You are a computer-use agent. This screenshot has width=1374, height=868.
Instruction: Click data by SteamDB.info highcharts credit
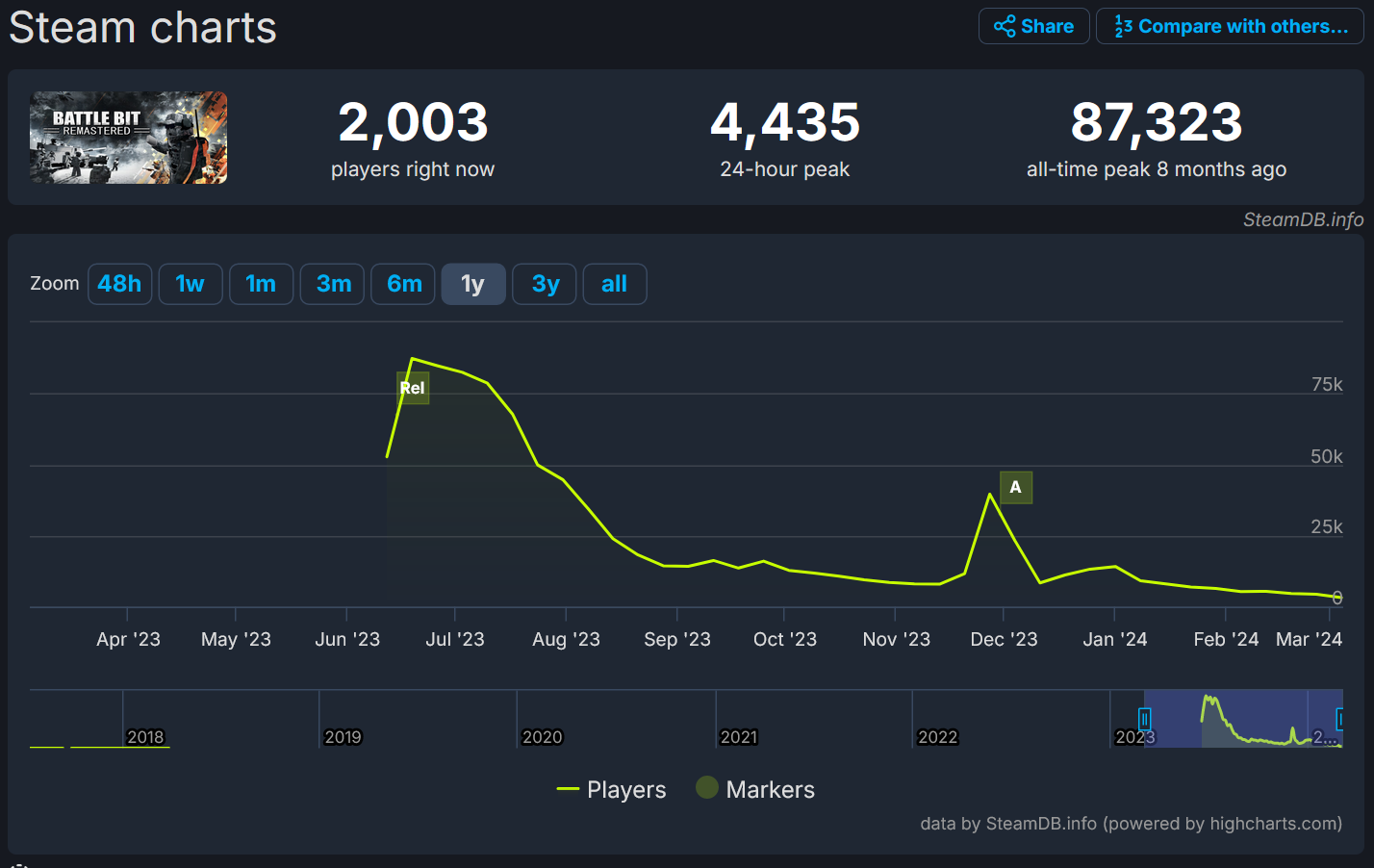click(1131, 824)
